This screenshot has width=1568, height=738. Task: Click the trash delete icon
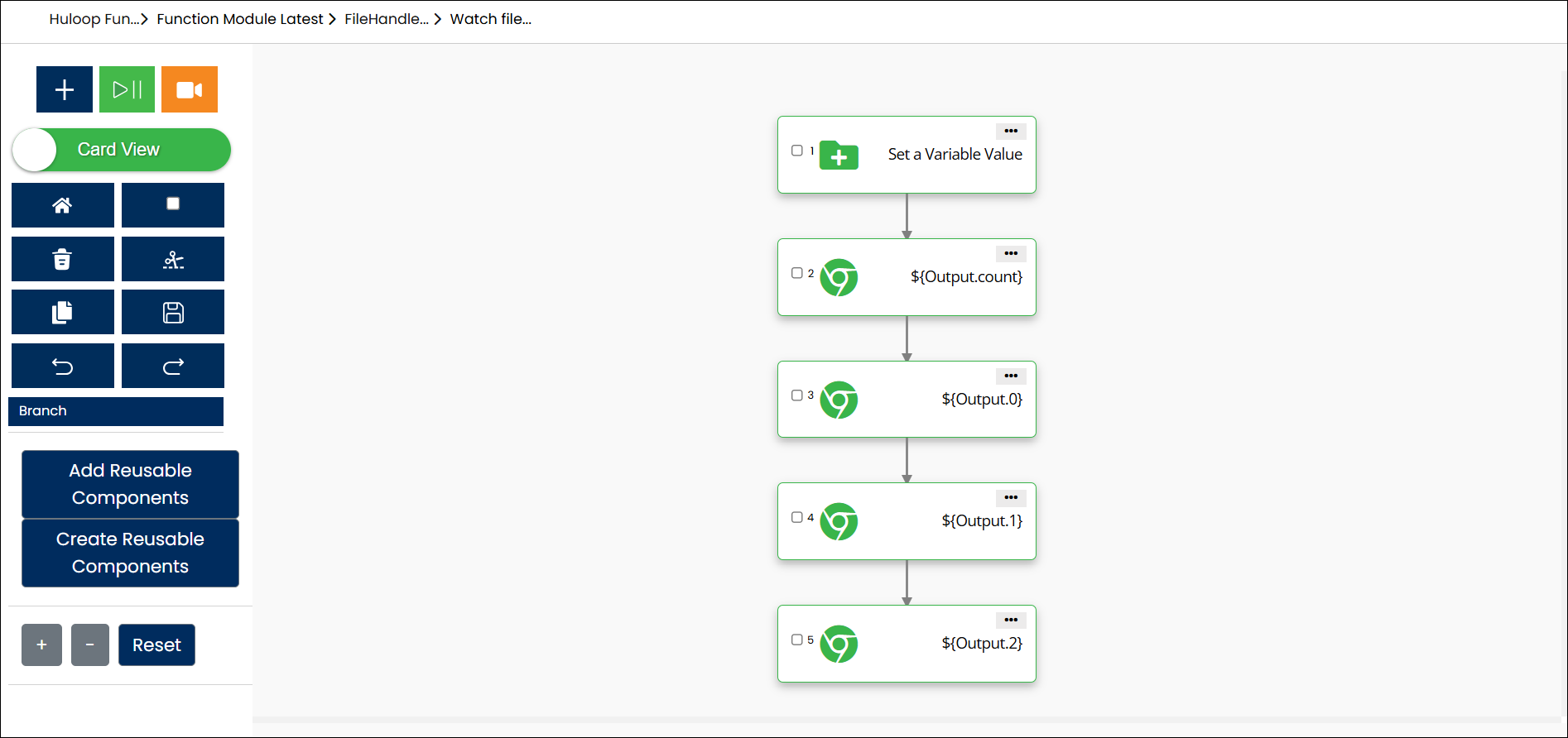pos(63,260)
